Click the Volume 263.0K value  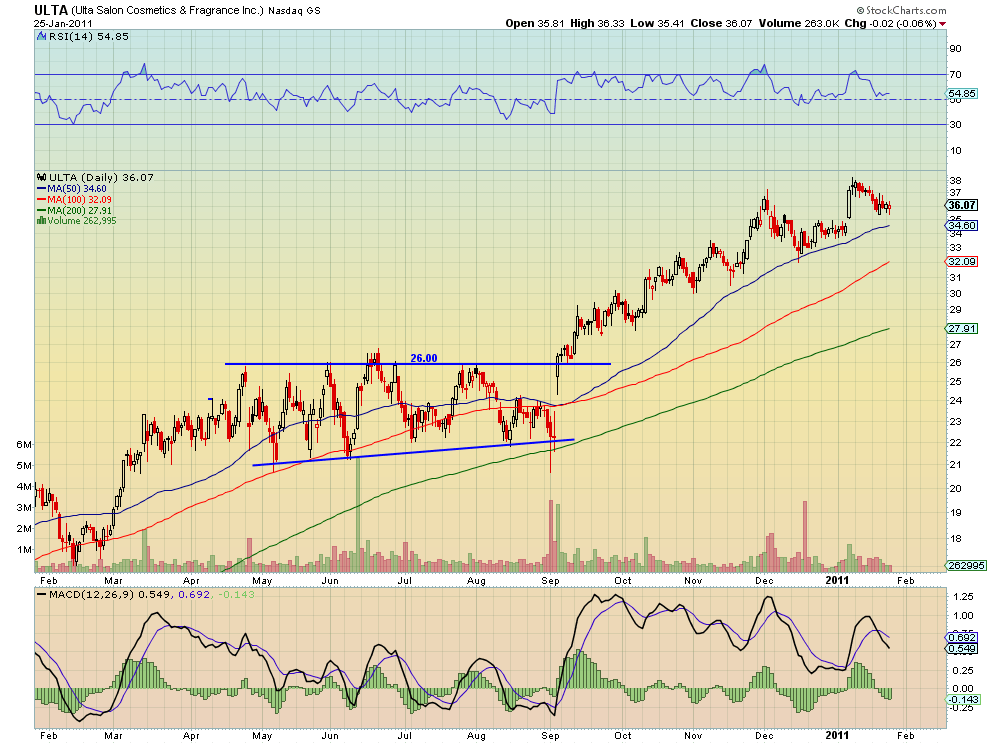pos(799,23)
